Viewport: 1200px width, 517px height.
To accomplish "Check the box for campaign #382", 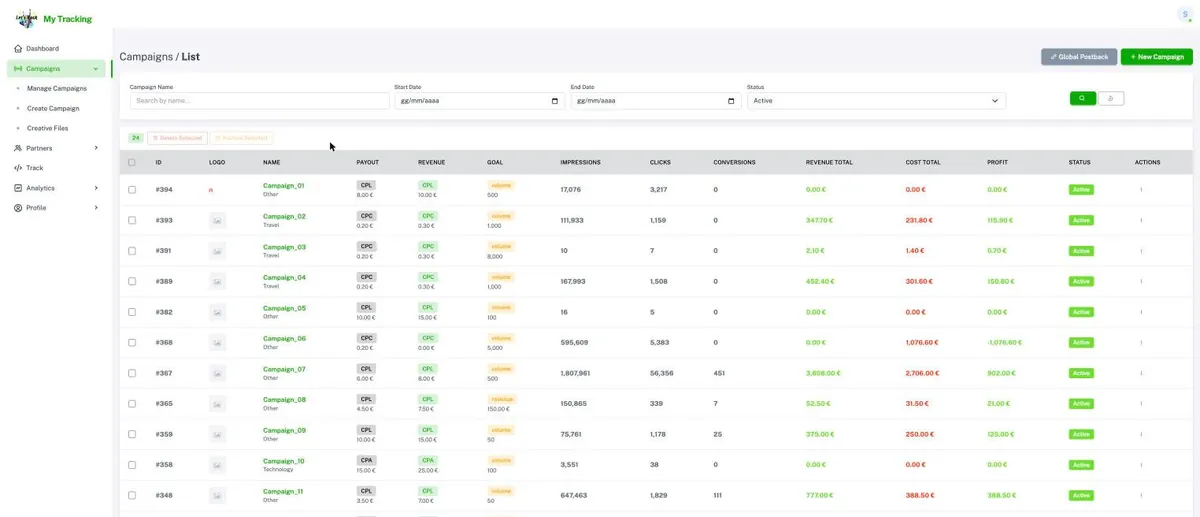I will (132, 312).
